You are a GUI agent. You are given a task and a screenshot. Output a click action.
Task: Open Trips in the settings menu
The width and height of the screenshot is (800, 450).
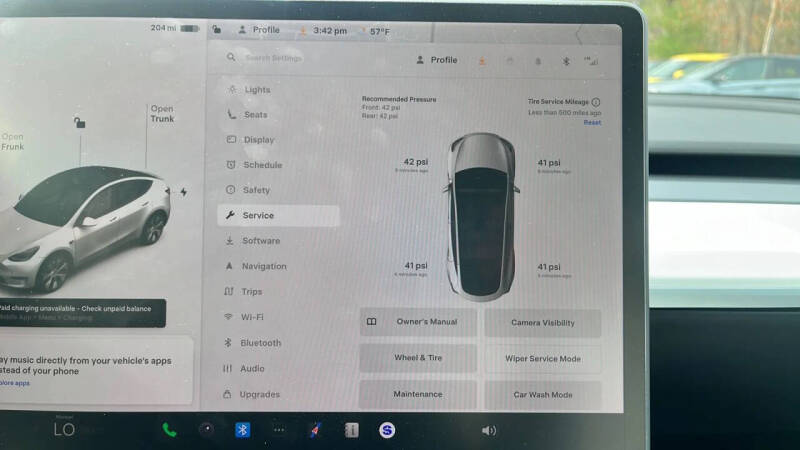click(252, 292)
